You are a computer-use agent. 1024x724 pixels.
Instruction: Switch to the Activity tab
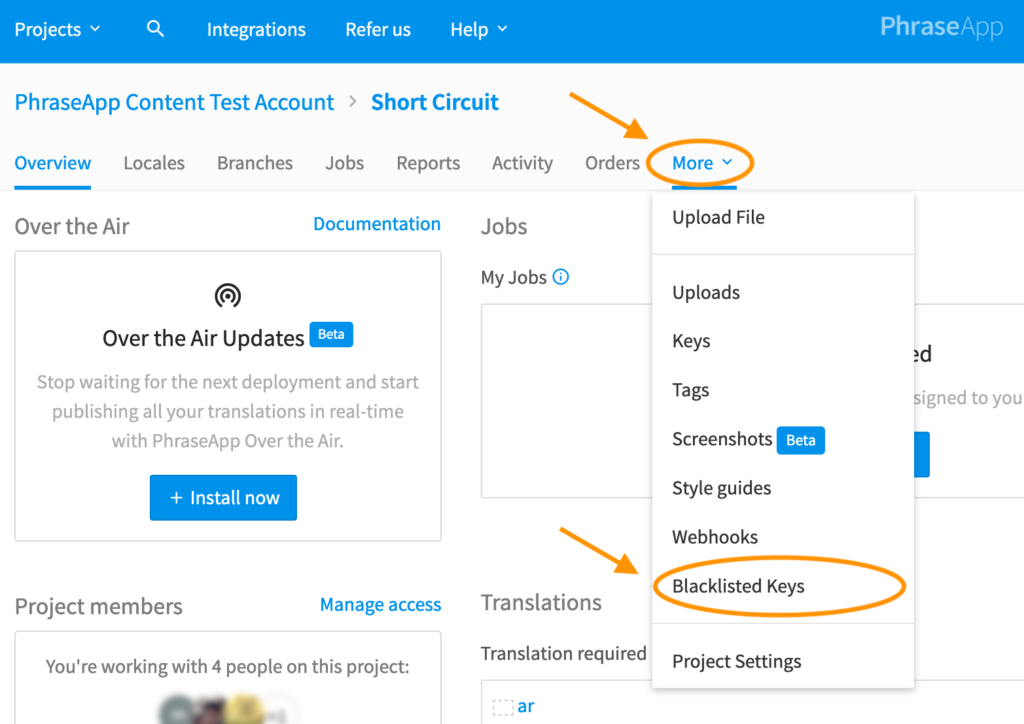click(522, 163)
